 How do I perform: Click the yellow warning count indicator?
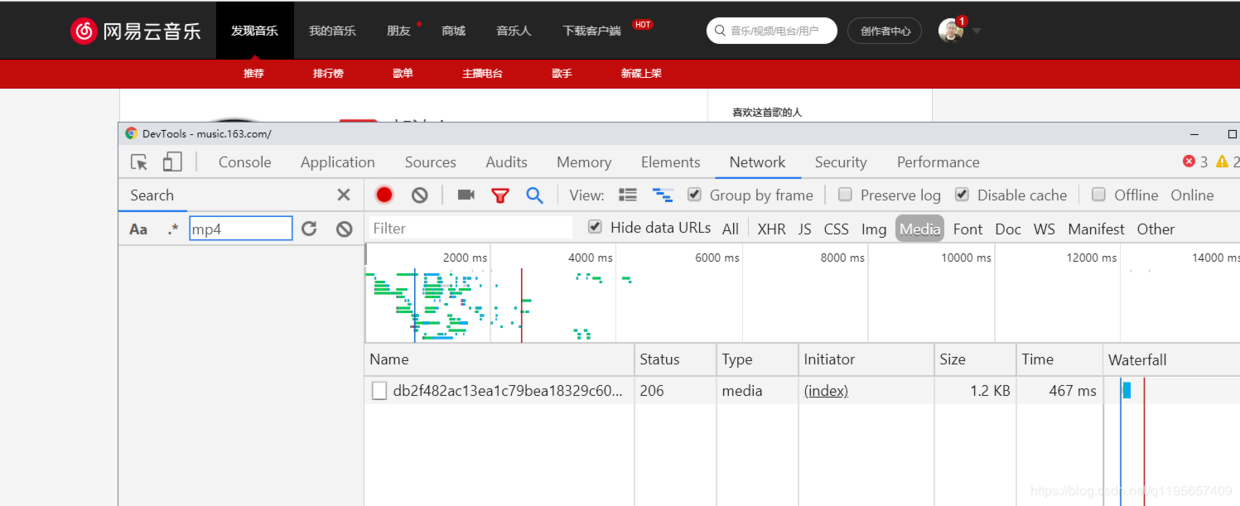point(1227,162)
